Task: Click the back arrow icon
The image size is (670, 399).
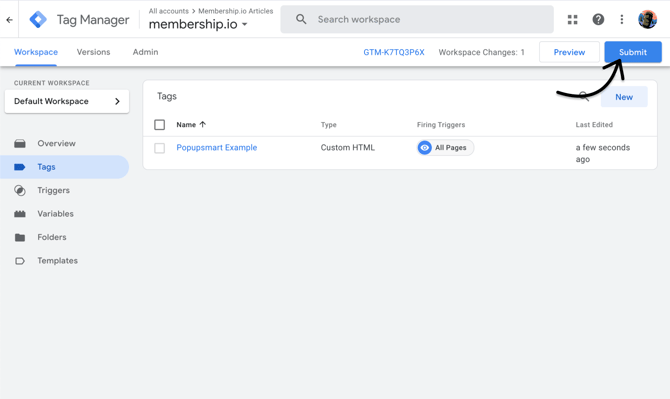Action: [9, 20]
